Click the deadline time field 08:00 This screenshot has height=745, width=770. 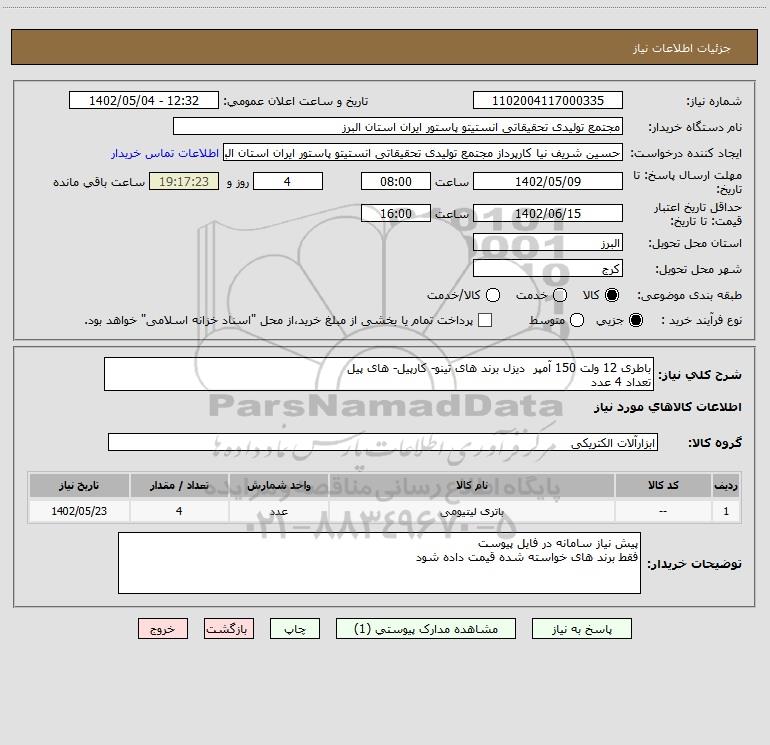point(396,181)
